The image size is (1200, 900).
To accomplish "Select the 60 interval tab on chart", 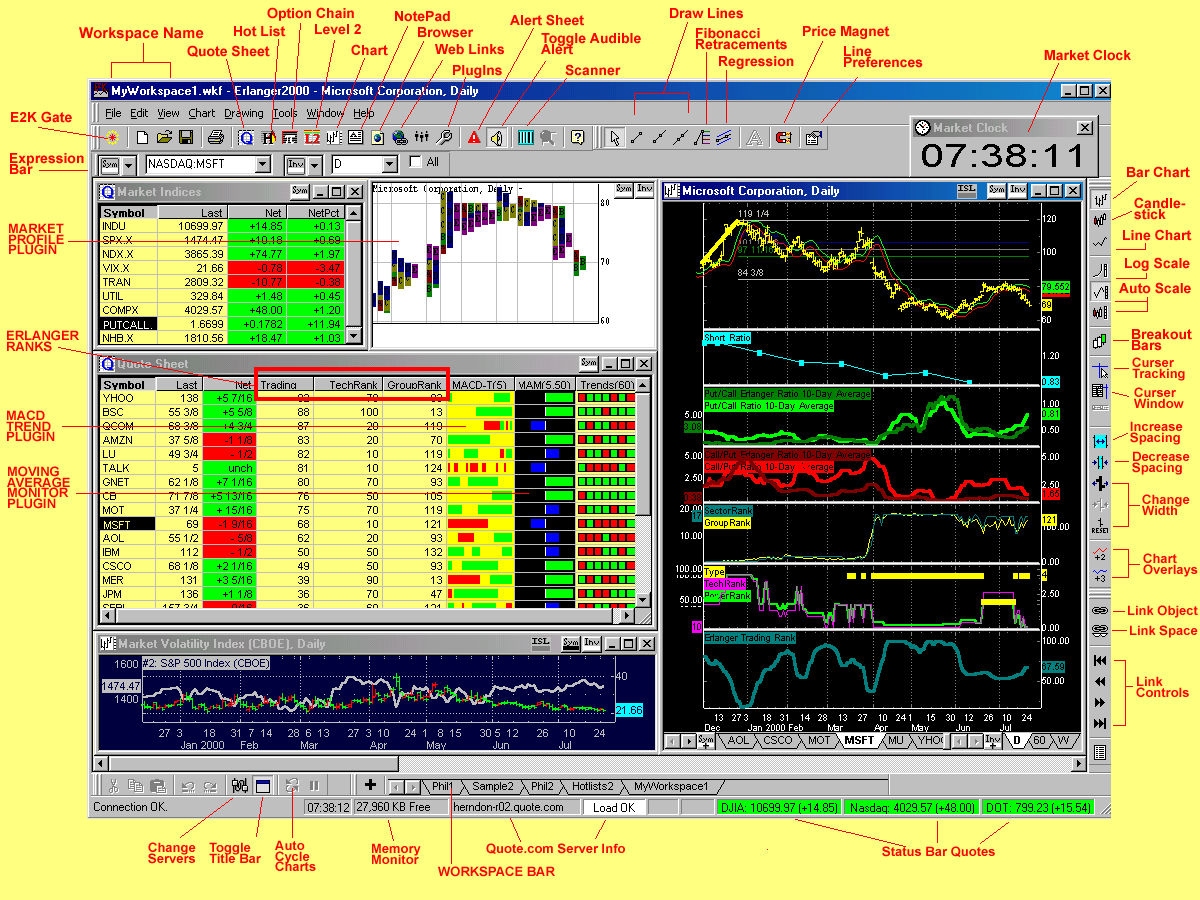I will 1039,740.
